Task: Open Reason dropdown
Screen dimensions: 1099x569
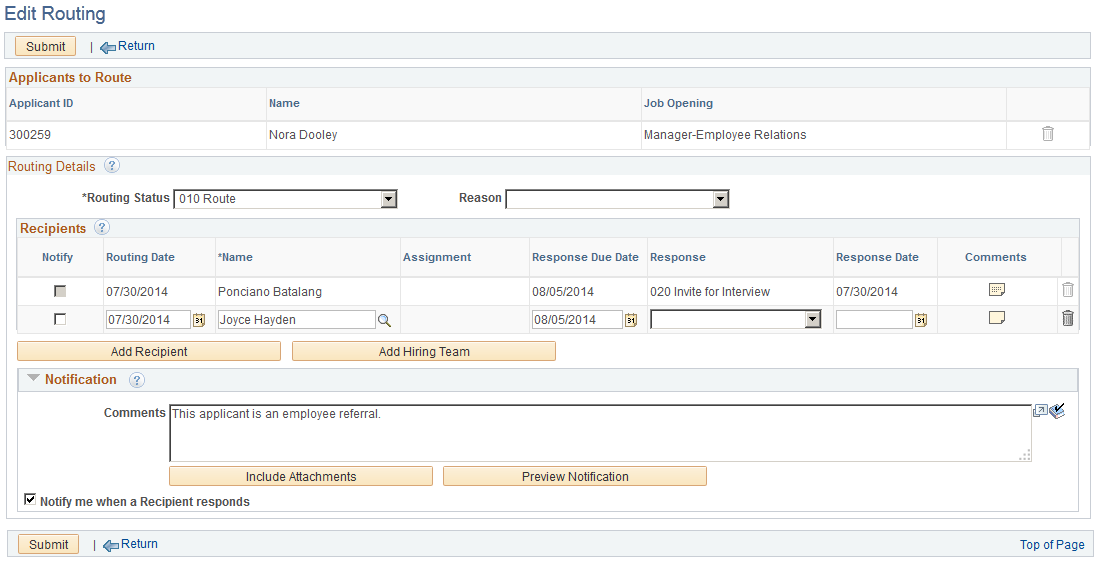Action: [x=617, y=199]
